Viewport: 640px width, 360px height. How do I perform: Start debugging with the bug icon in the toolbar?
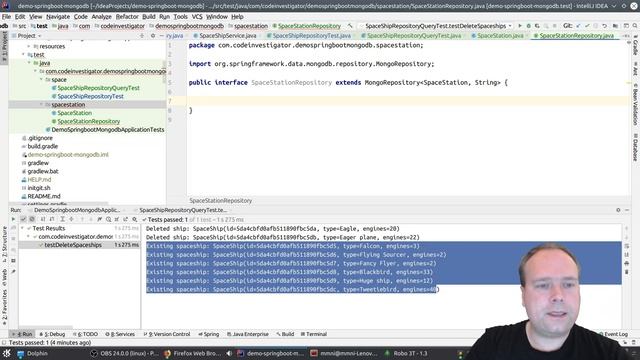pyautogui.click(x=529, y=26)
